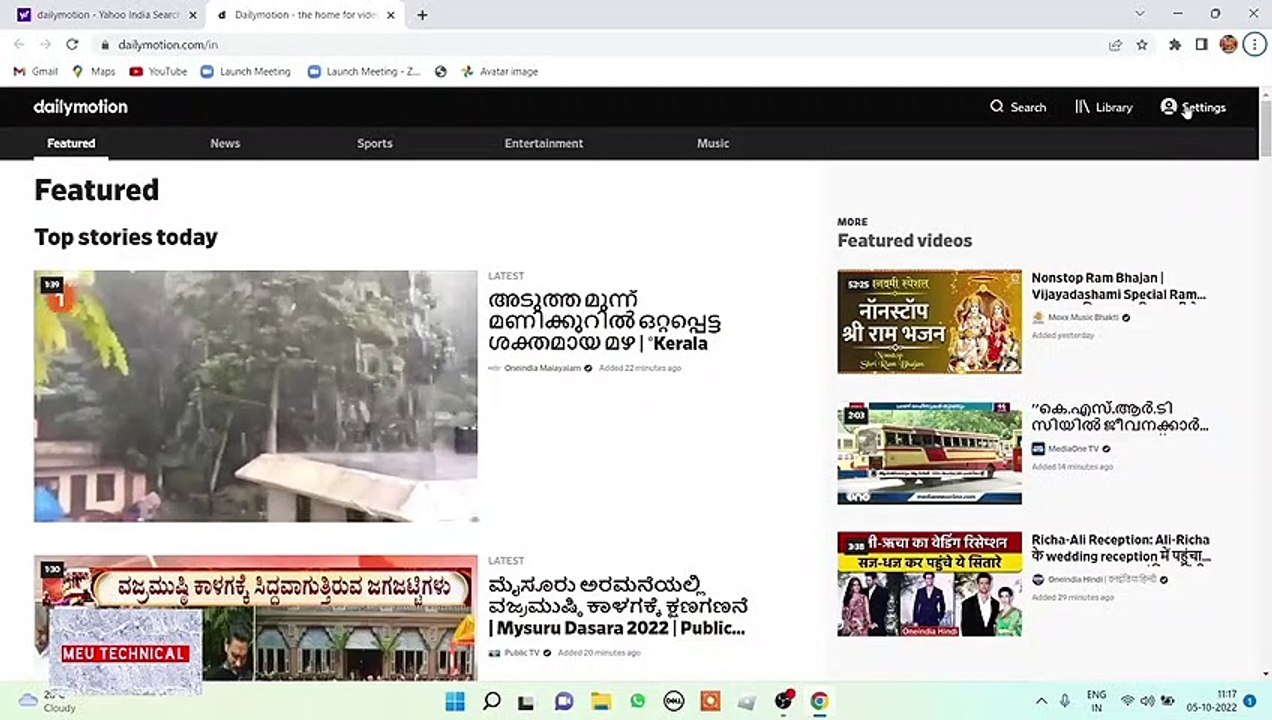The width and height of the screenshot is (1272, 720).
Task: Go back with browser back arrow
Action: click(19, 45)
